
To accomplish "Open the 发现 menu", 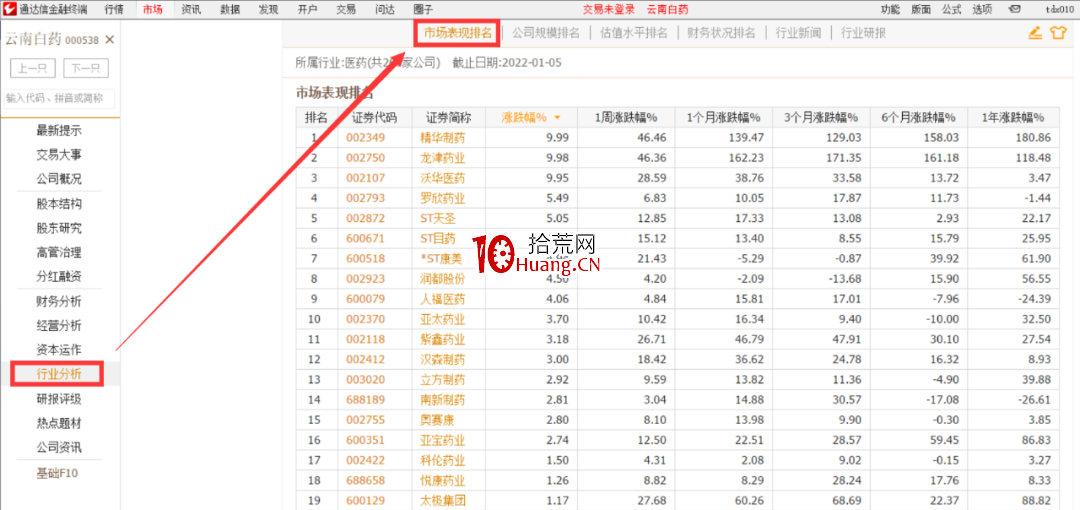I will tap(269, 9).
